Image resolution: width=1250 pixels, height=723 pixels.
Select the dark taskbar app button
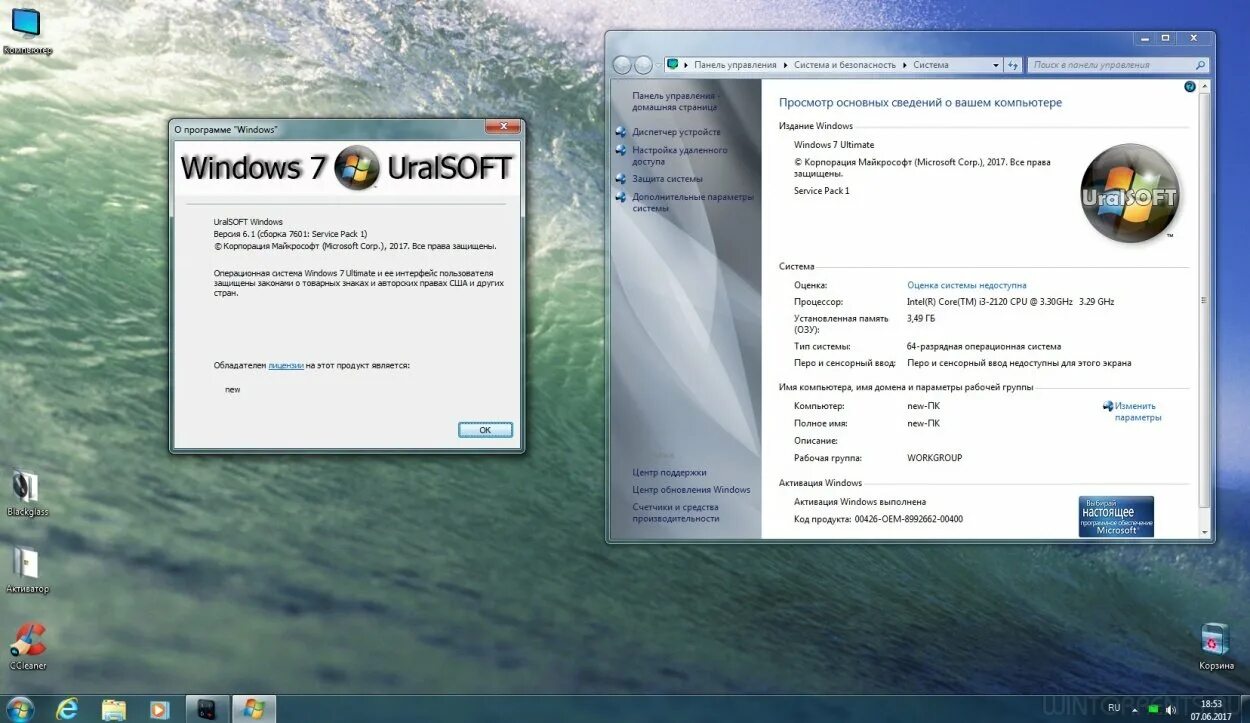pyautogui.click(x=206, y=709)
